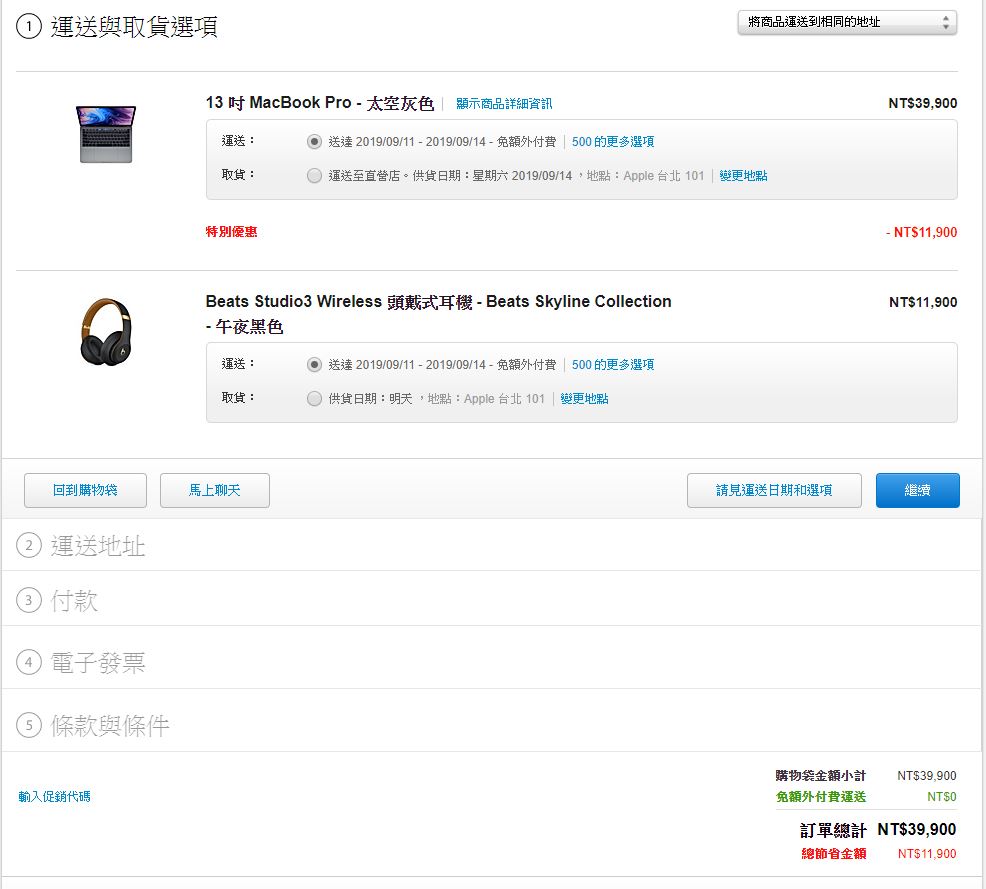Click 總節省金額 red label
The image size is (986, 889).
pos(833,853)
